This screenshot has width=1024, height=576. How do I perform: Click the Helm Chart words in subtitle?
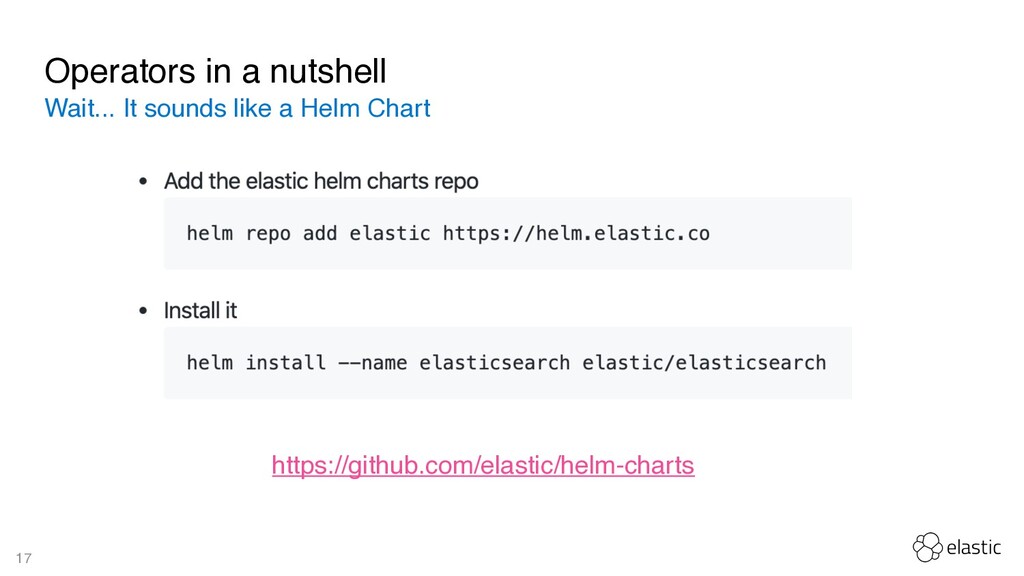click(365, 108)
